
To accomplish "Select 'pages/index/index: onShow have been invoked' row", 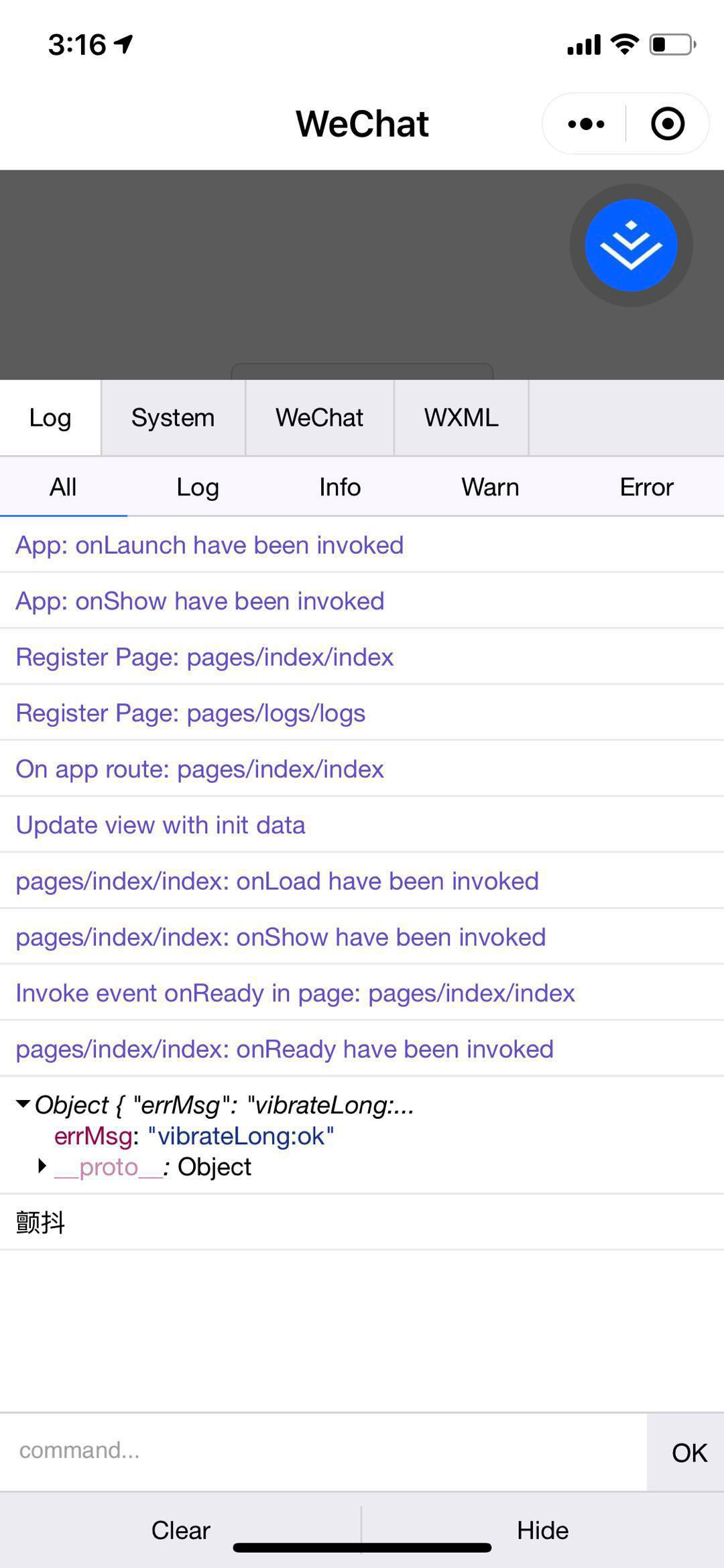I will (x=362, y=937).
